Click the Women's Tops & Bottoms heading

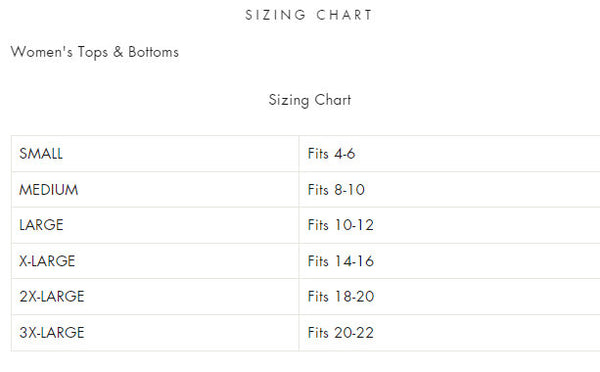[95, 52]
